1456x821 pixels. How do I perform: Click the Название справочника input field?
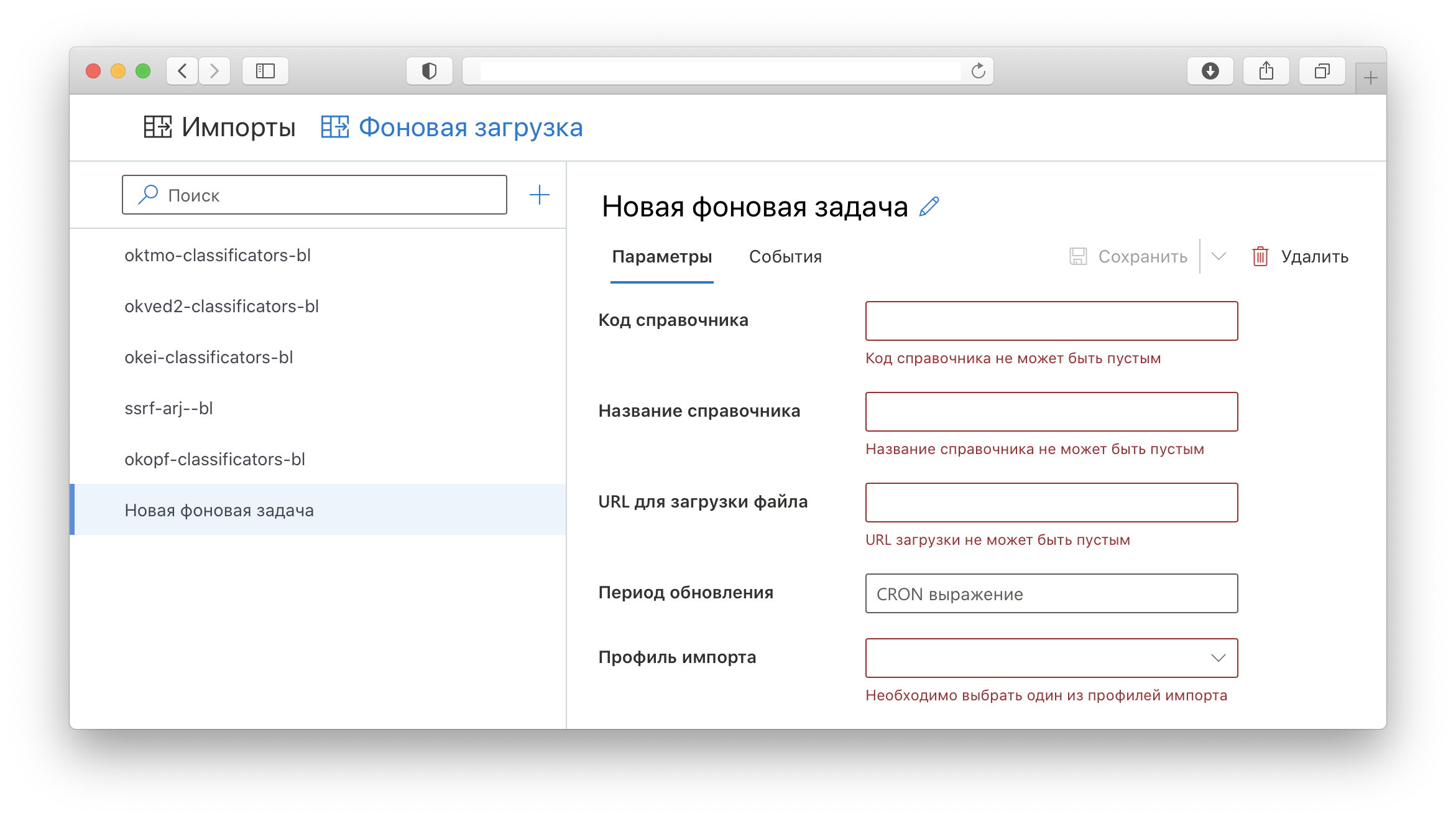[1052, 412]
